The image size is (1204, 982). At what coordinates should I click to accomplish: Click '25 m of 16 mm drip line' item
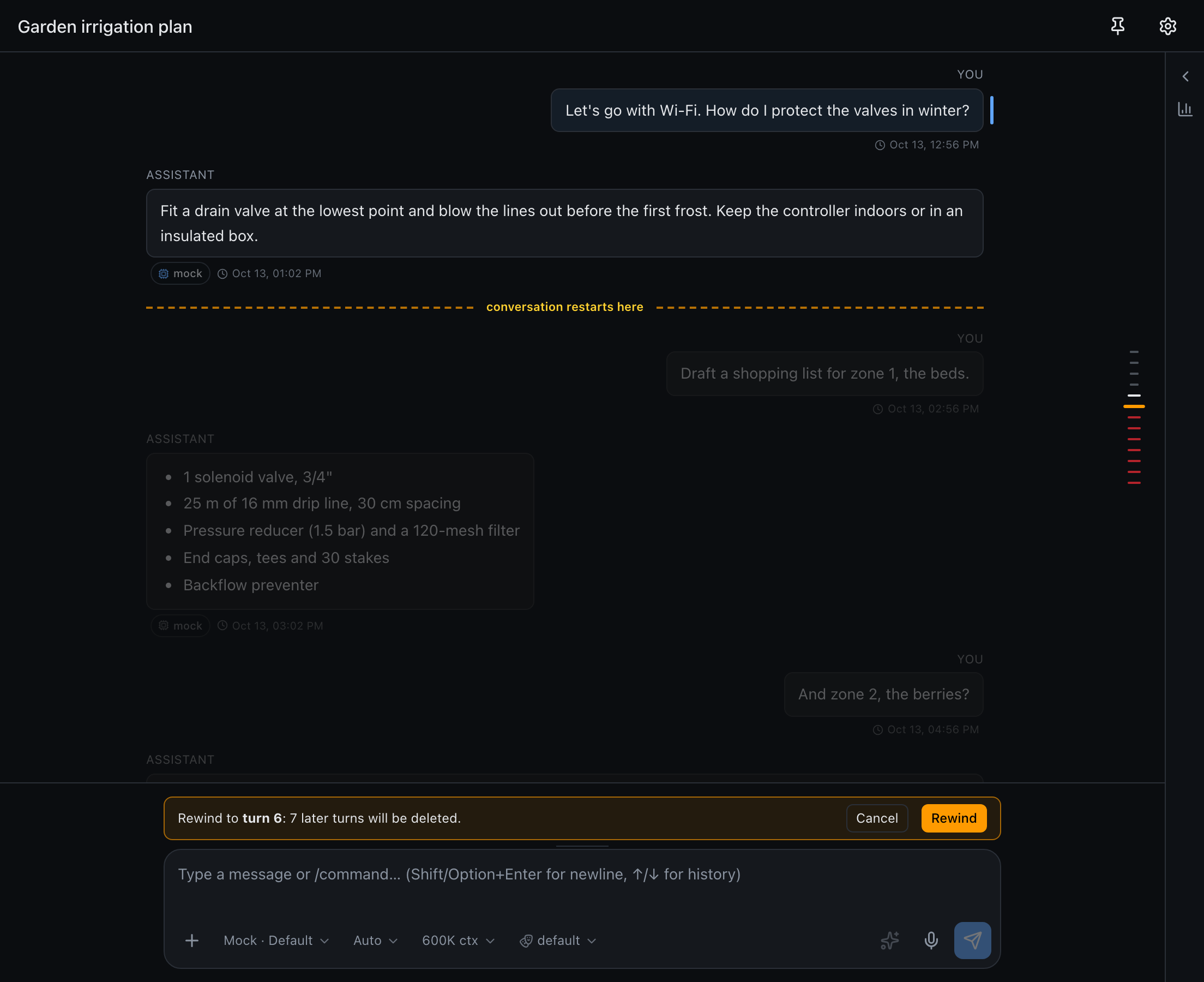tap(322, 504)
